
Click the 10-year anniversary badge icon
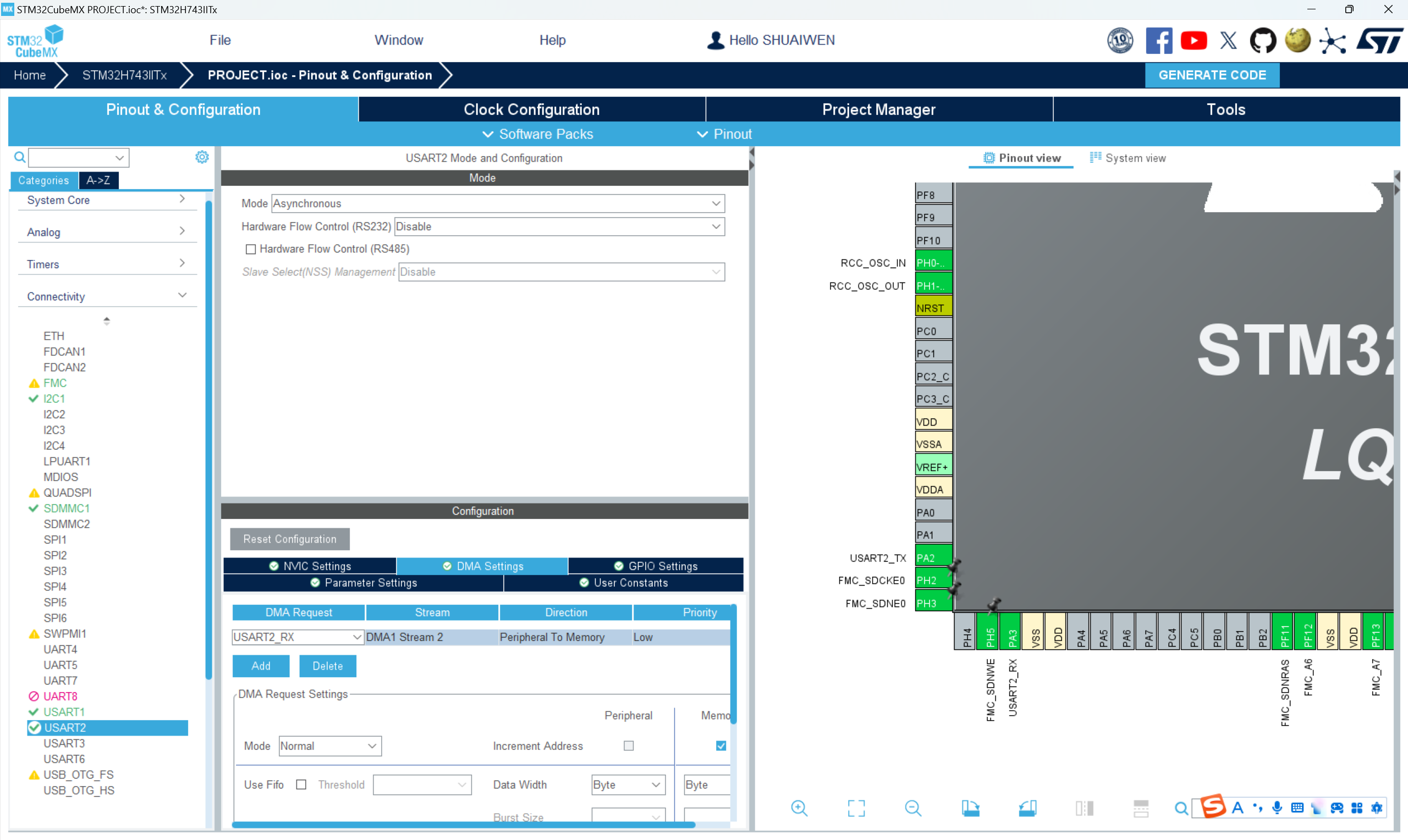point(1119,41)
